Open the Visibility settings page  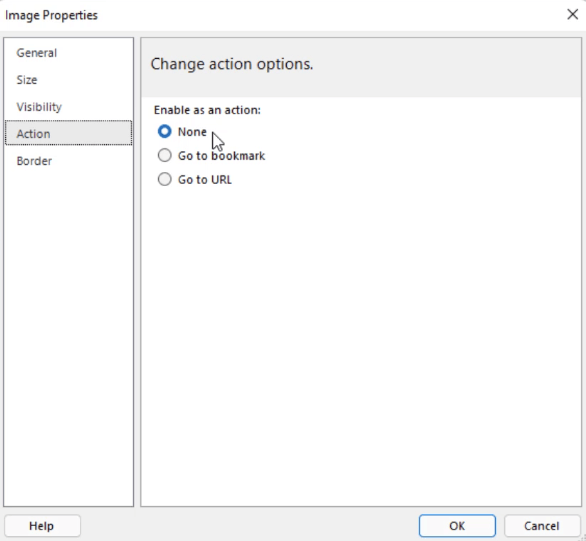pos(39,107)
